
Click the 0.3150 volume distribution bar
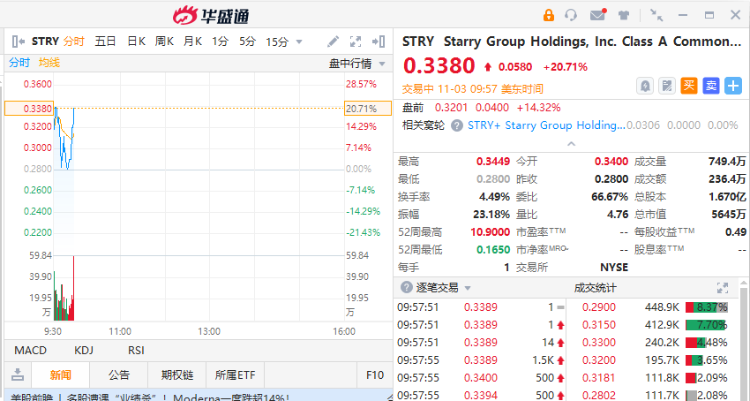706,325
